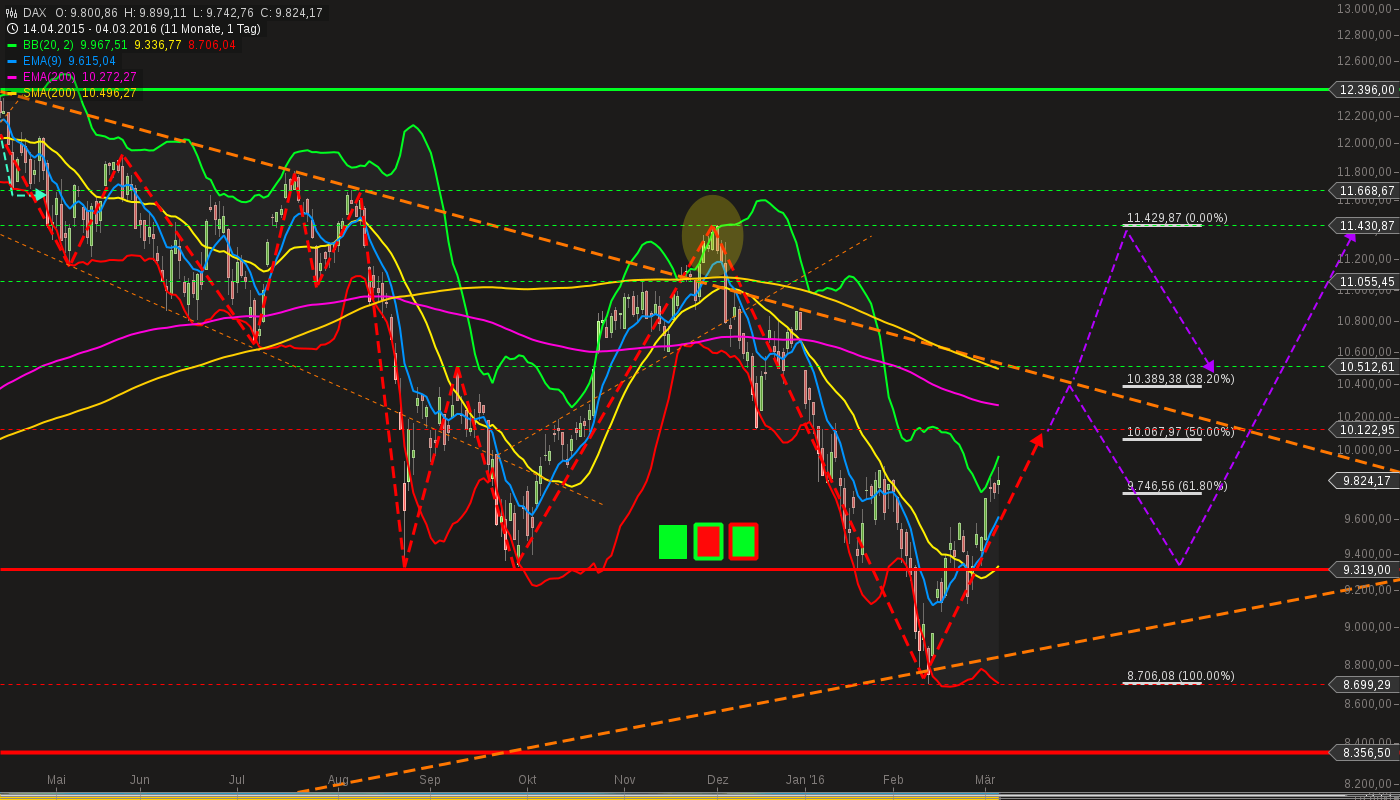Click the 11.429,87 (0.00%) Fibonacci label

pos(1176,218)
